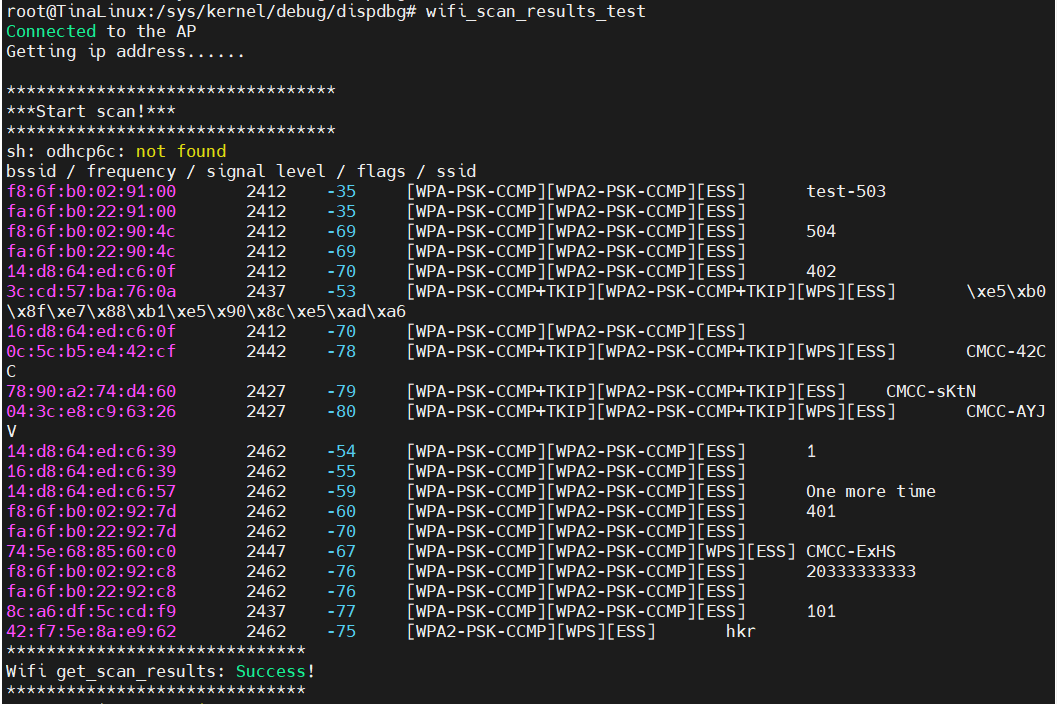
Task: Click the yellow 'not found' text
Action: click(181, 151)
